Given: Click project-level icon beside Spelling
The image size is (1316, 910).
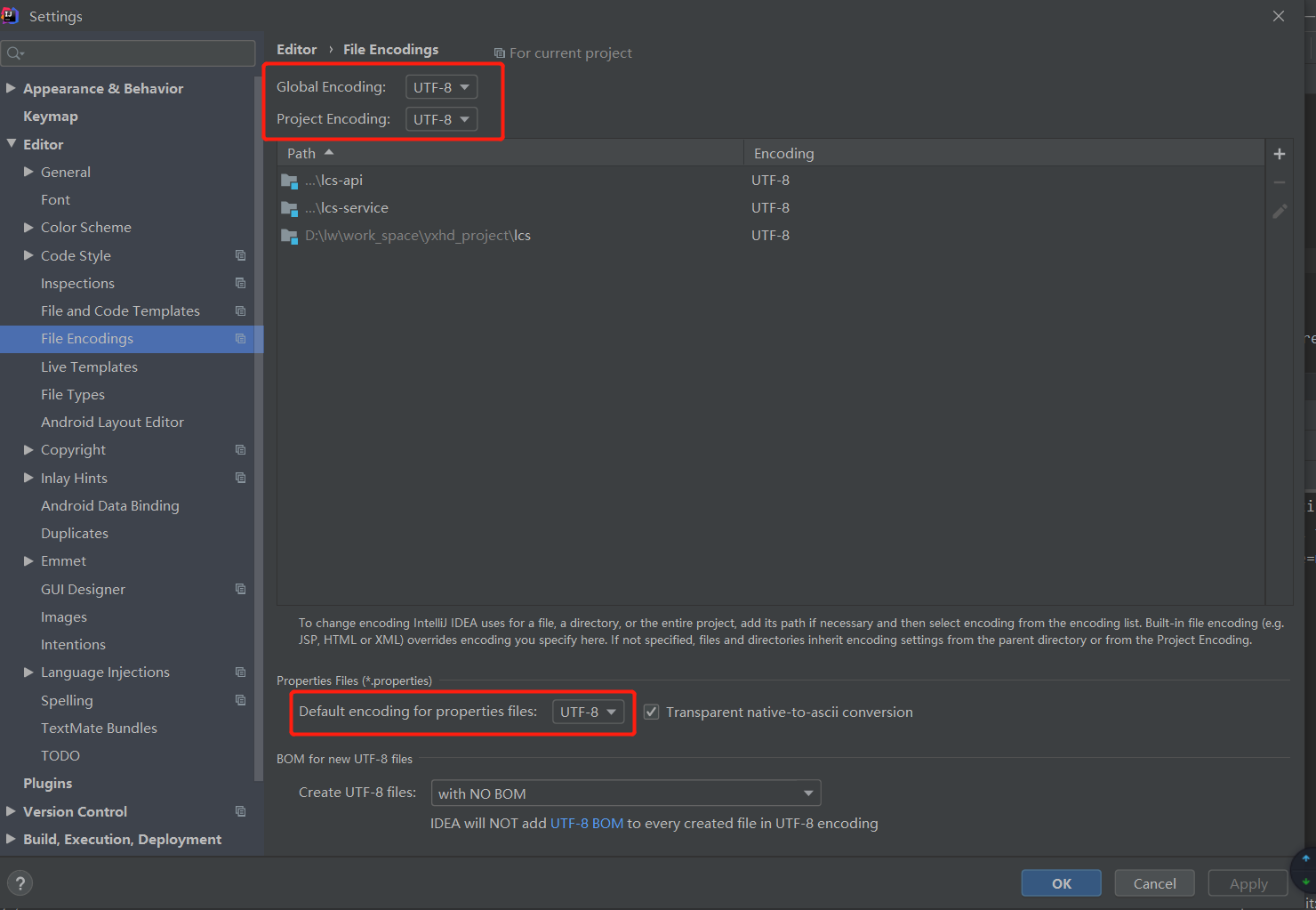Looking at the screenshot, I should tap(240, 700).
